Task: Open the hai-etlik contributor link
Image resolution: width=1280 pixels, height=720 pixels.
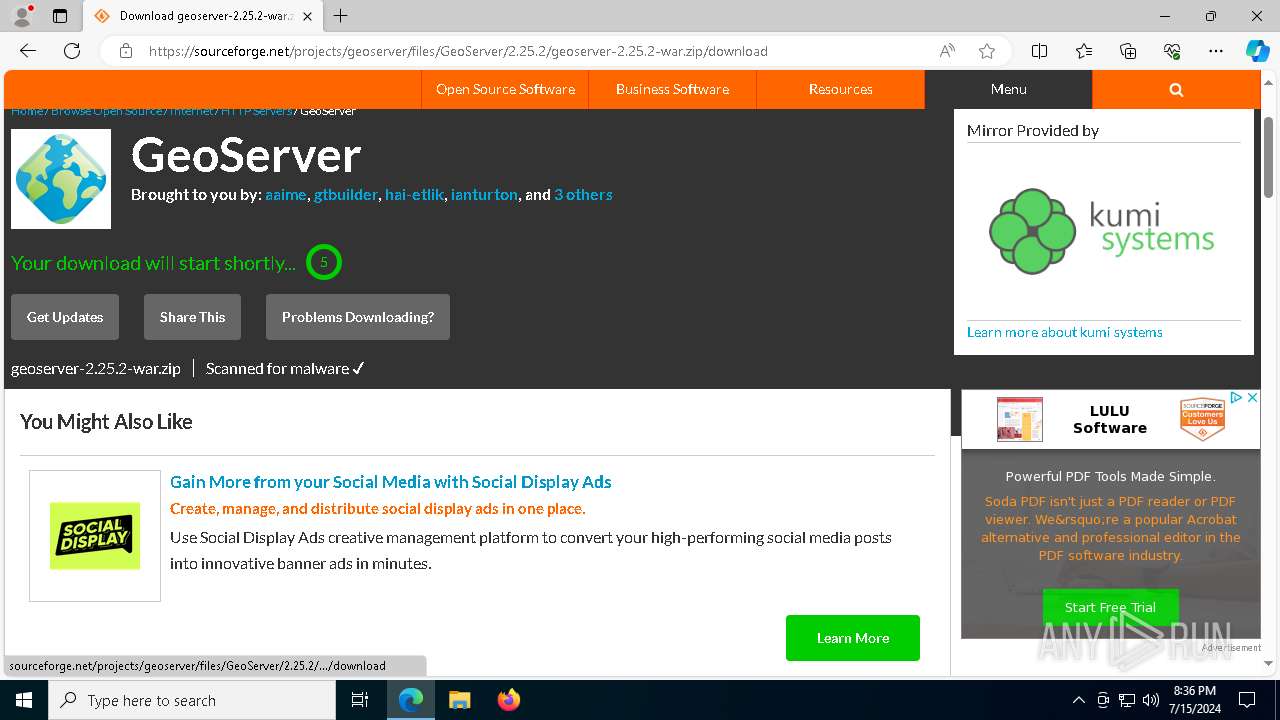Action: 414,195
